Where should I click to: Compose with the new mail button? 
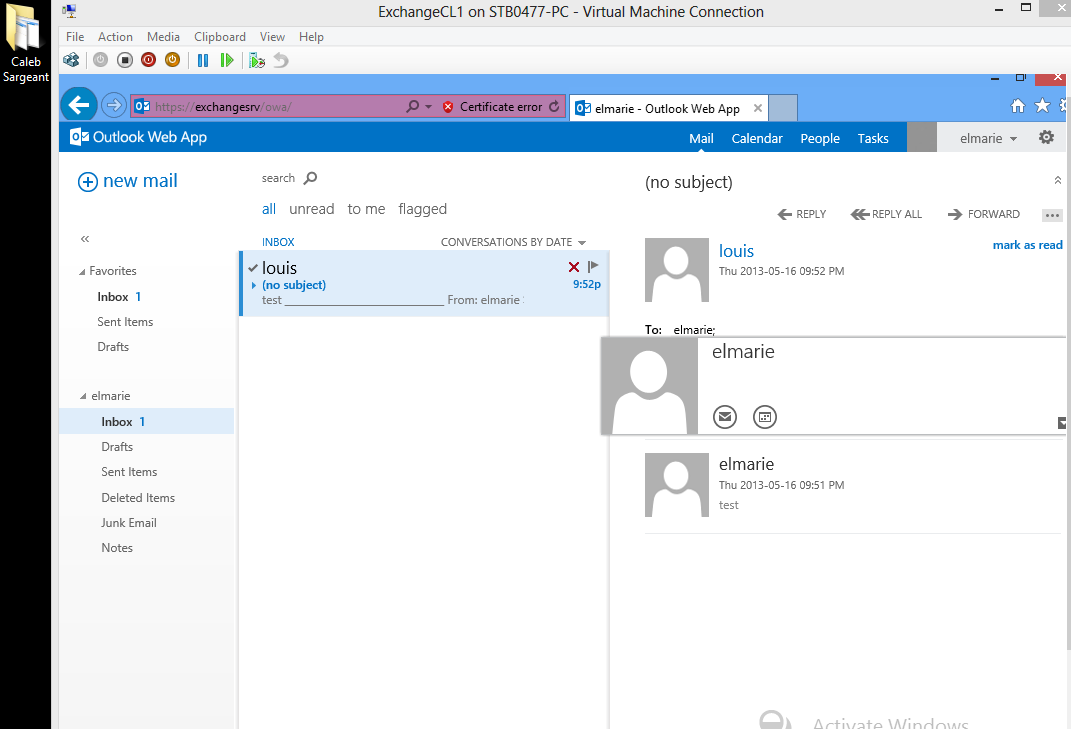tap(128, 181)
